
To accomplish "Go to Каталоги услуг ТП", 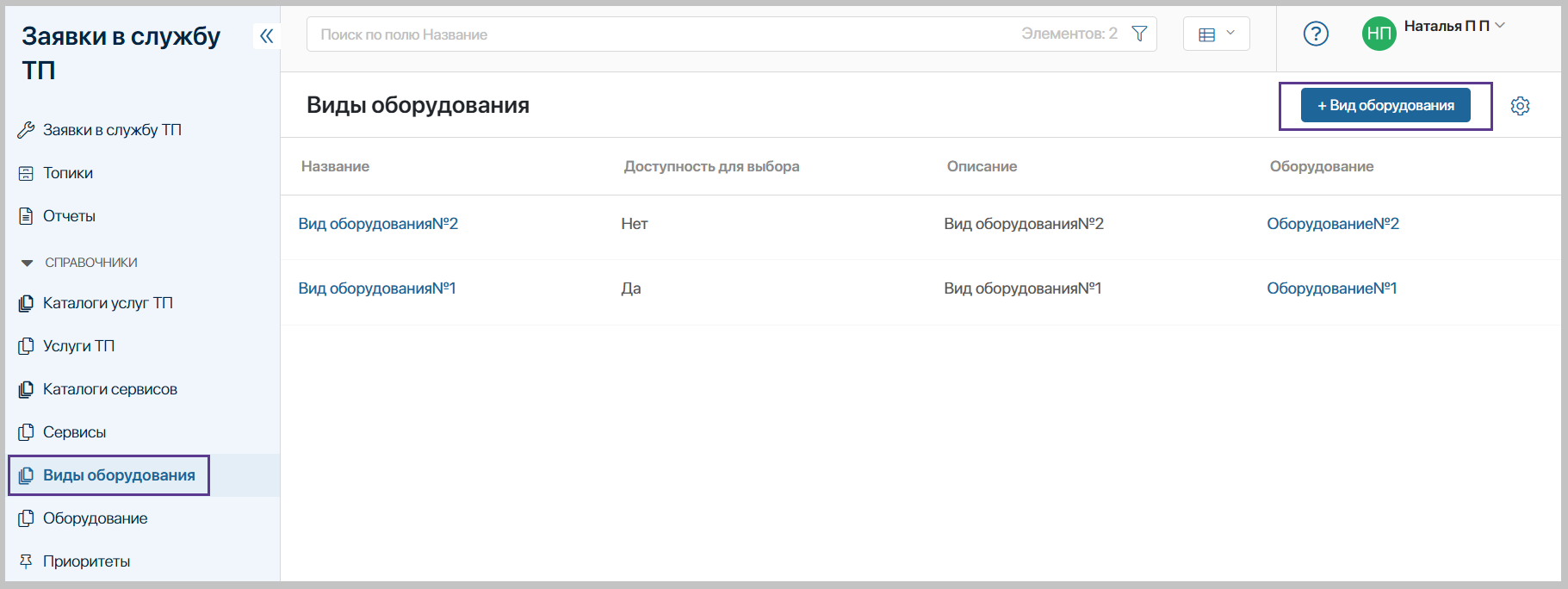I will point(108,303).
